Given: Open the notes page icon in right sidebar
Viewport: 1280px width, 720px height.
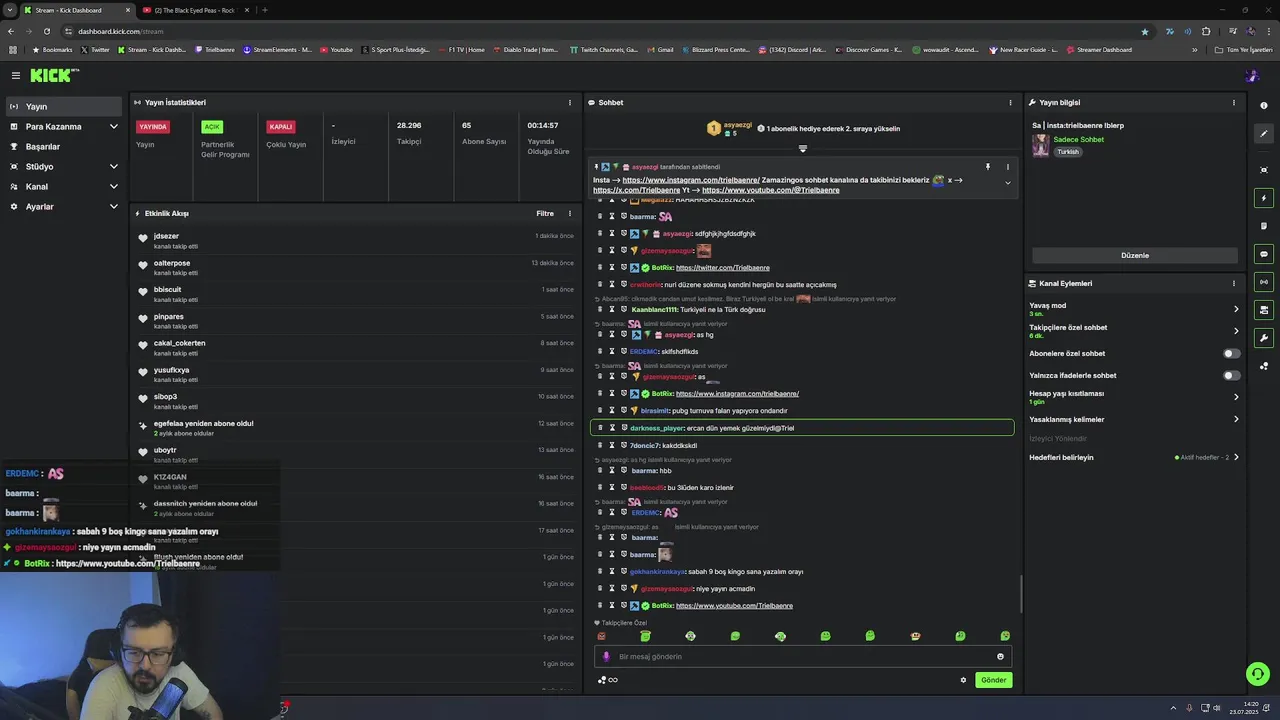Looking at the screenshot, I should (x=1264, y=226).
